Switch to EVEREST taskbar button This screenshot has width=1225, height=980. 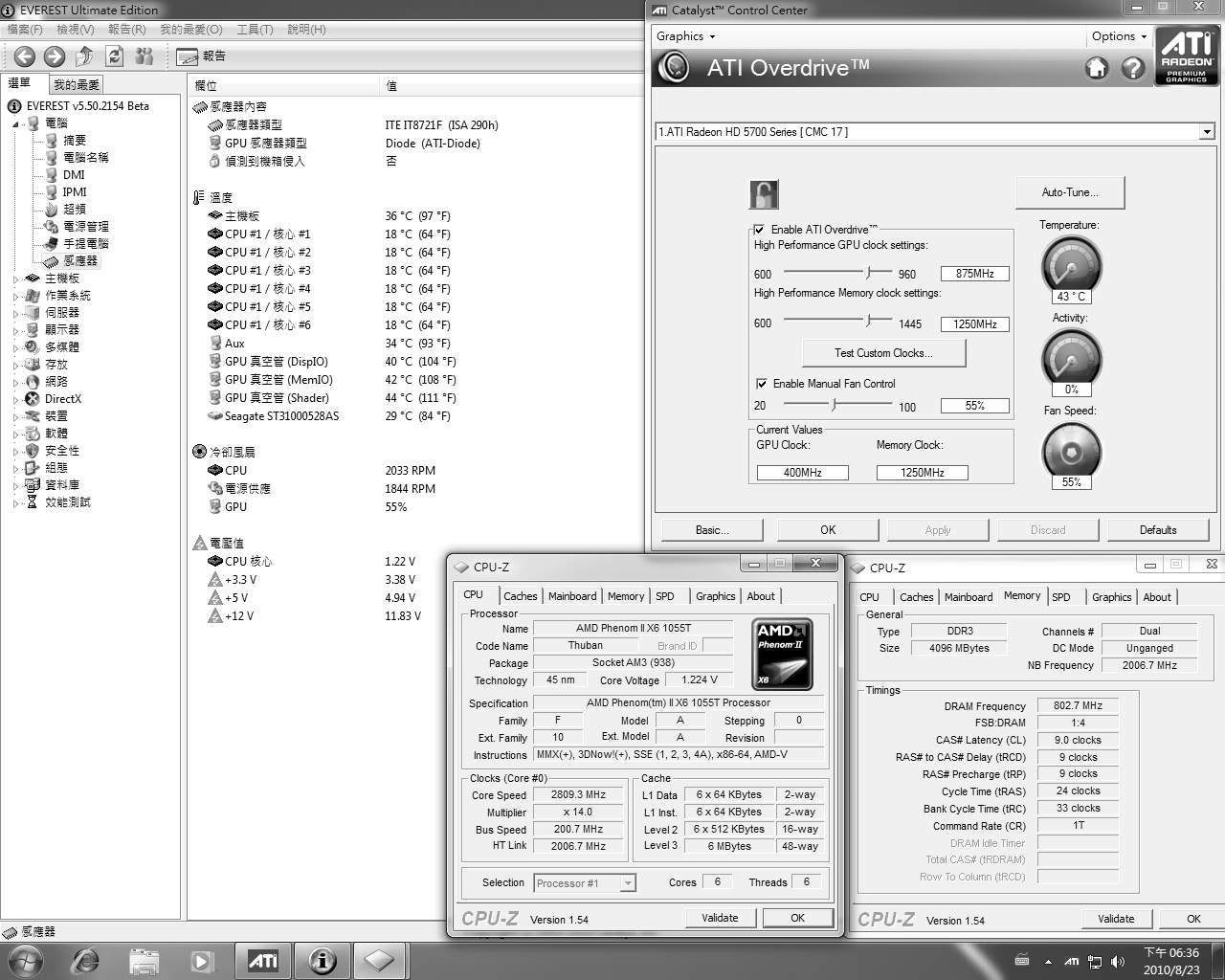coord(322,960)
